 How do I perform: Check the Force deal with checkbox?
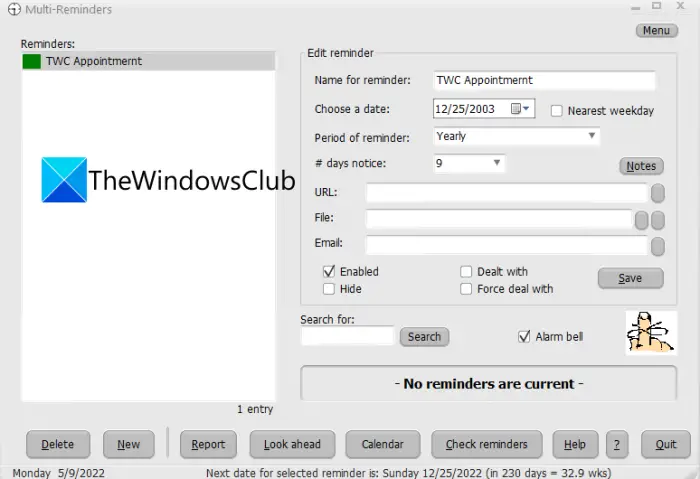click(466, 289)
